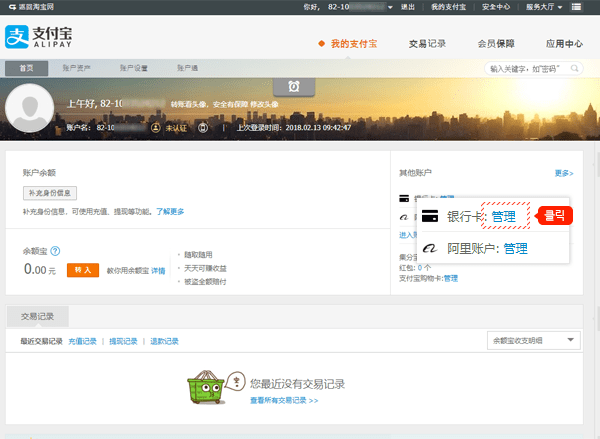Viewport: 600px width, 439px height.
Task: Open 提现记录 link
Action: pos(123,341)
